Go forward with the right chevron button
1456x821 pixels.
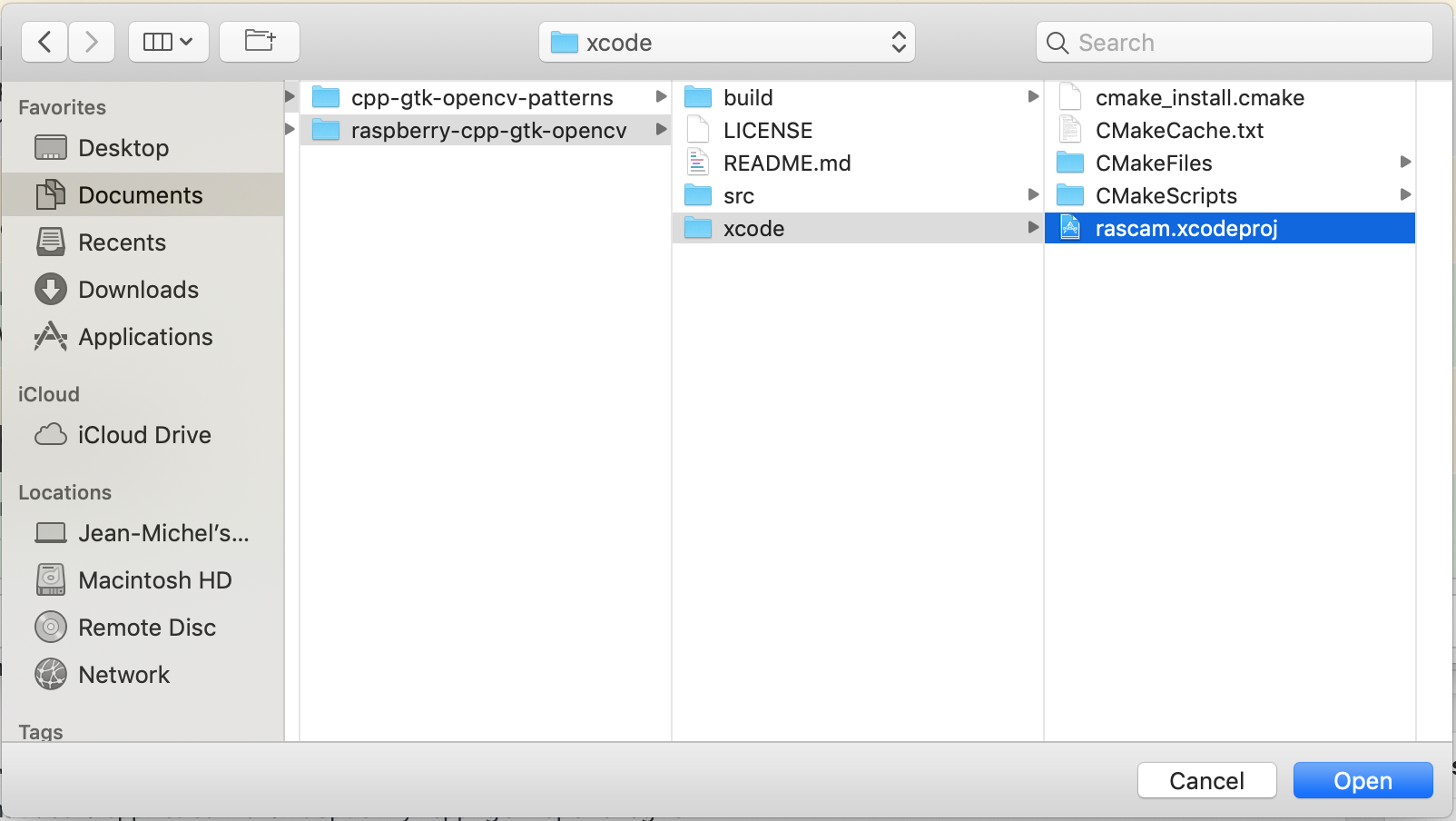92,42
